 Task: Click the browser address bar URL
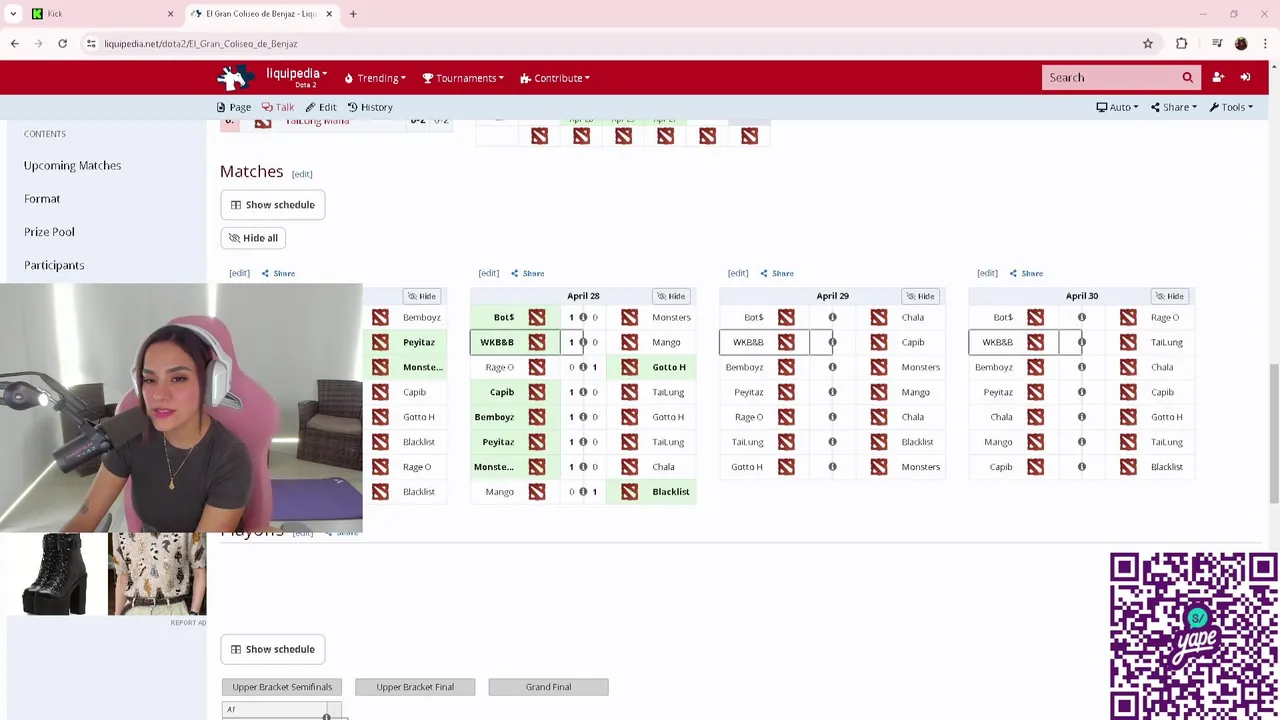200,44
